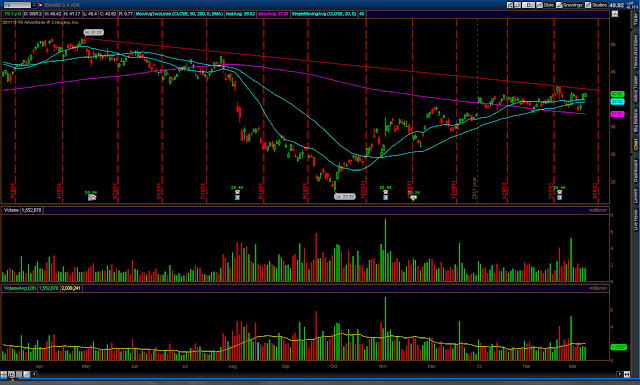Select the Chart side tab
Viewport: 640px width, 385px height.
pos(636,144)
